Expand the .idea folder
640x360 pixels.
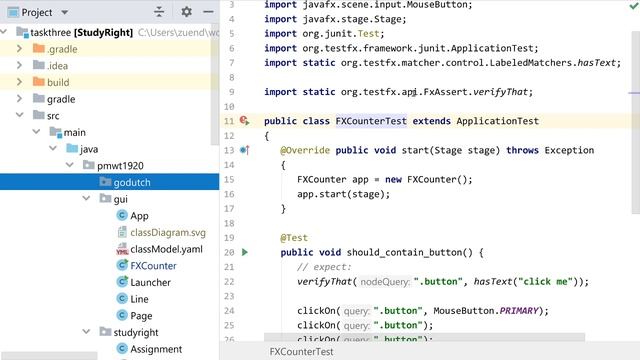point(19,65)
